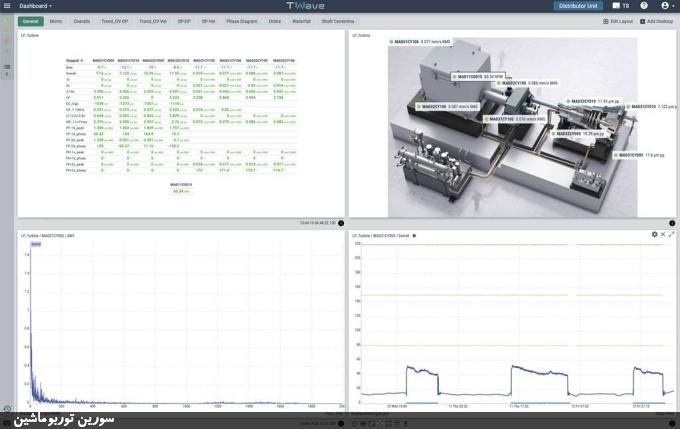Image resolution: width=680 pixels, height=429 pixels.
Task: Close the Overall trend chart panel
Action: tap(663, 234)
